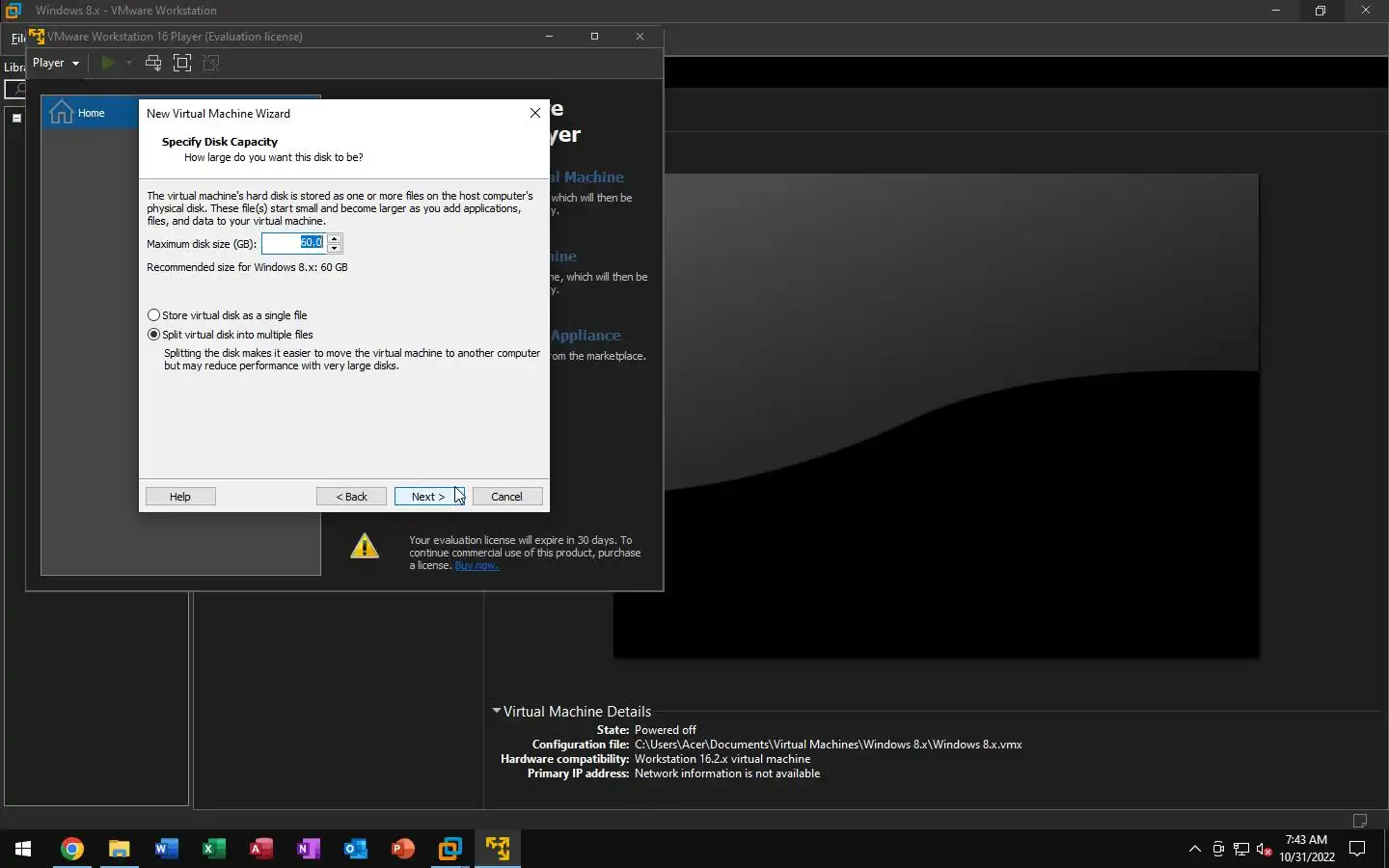Open PowerPoint from taskbar
The height and width of the screenshot is (868, 1389).
coord(402,849)
